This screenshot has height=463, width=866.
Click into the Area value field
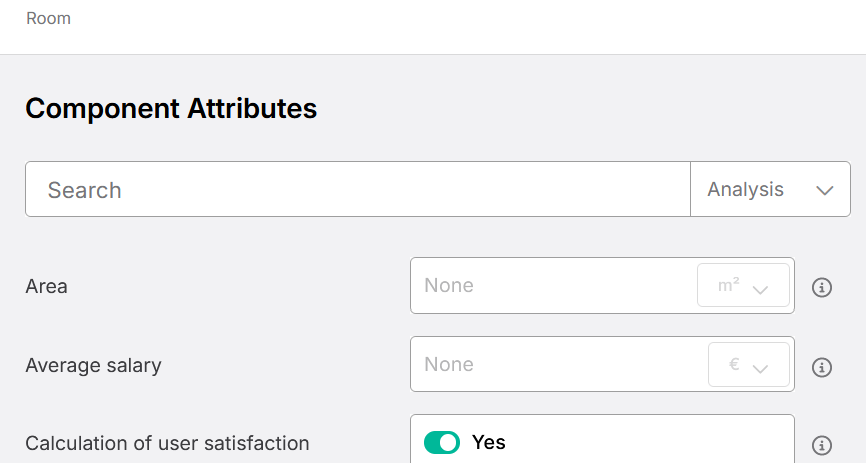tap(554, 285)
